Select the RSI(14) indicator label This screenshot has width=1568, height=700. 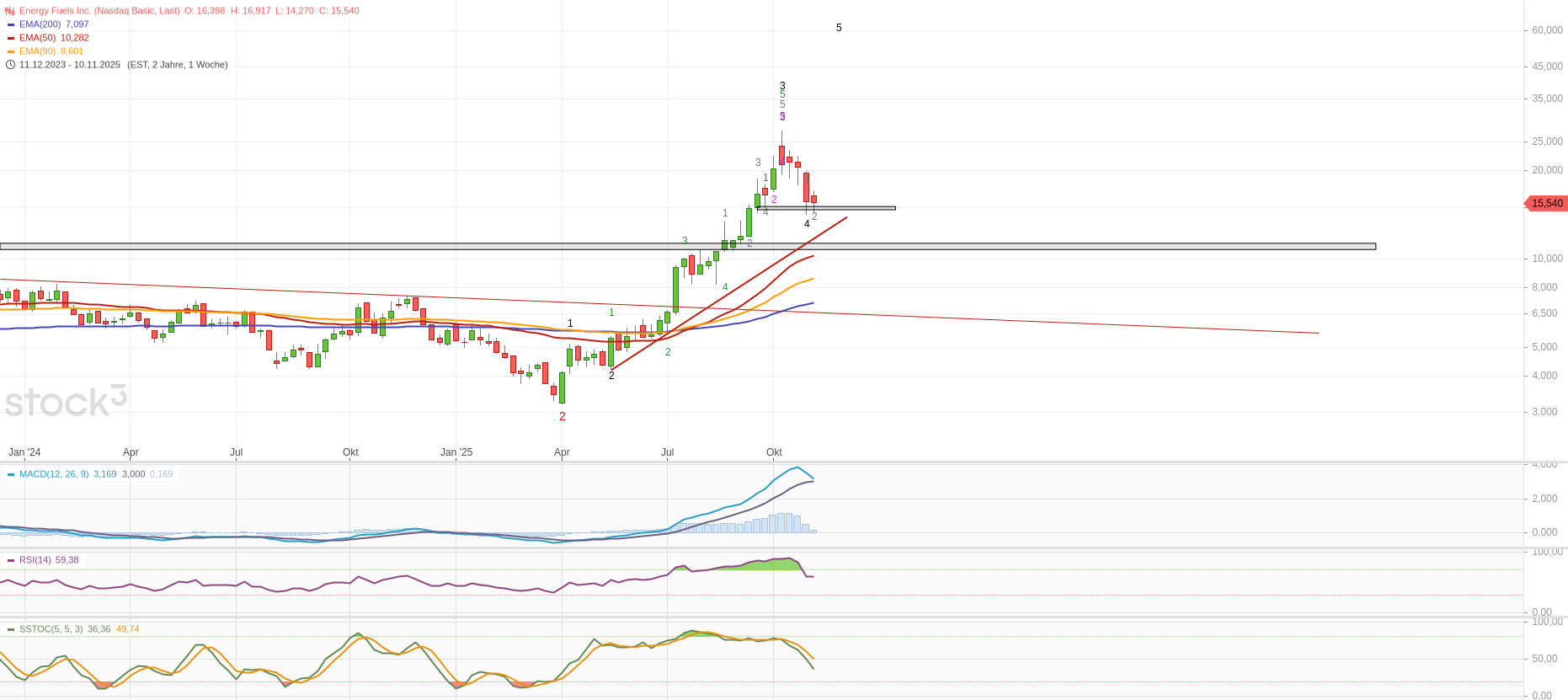coord(35,560)
